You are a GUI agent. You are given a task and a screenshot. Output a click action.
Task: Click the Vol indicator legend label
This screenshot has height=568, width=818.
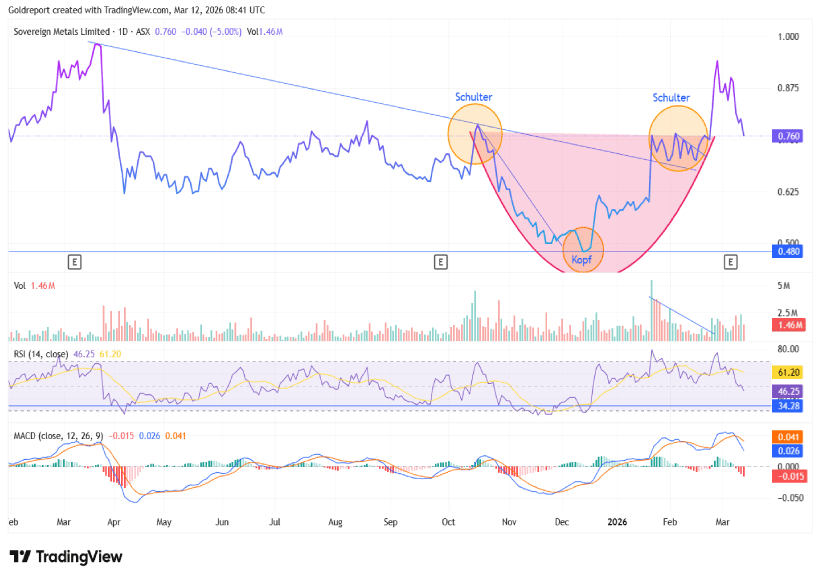(x=19, y=286)
